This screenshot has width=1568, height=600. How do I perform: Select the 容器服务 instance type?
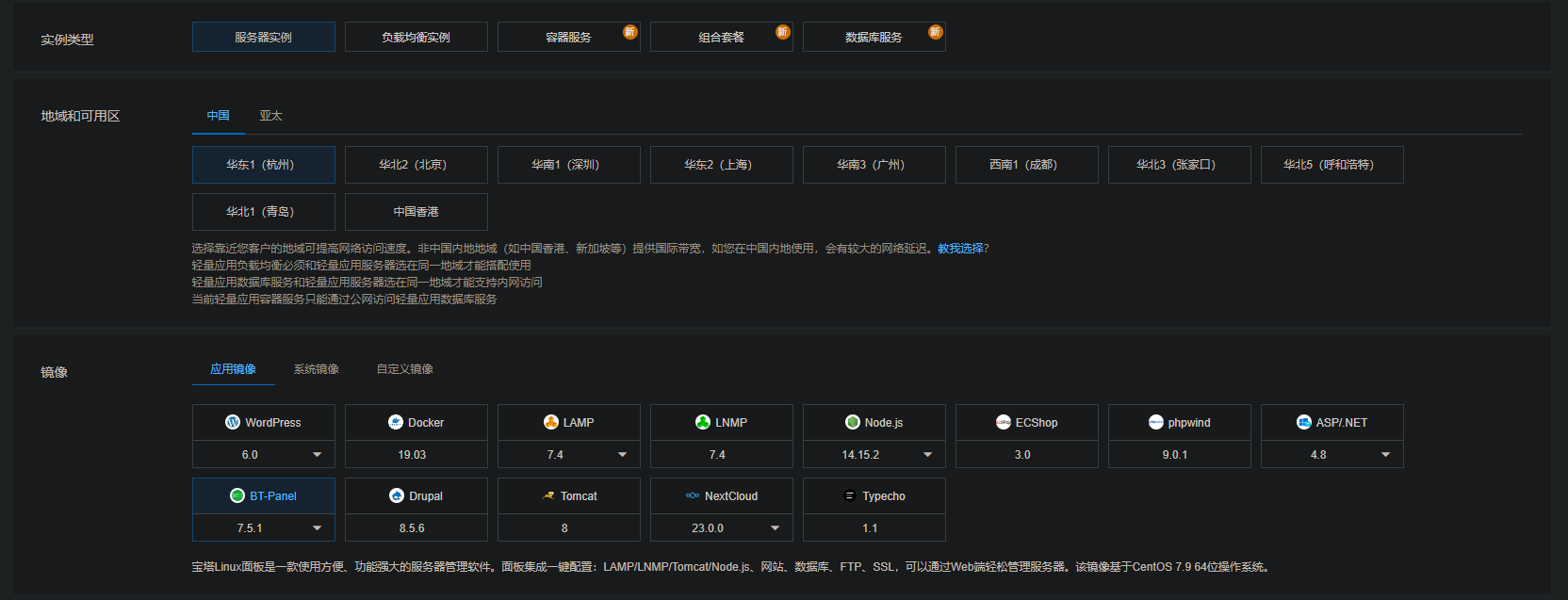[x=569, y=37]
